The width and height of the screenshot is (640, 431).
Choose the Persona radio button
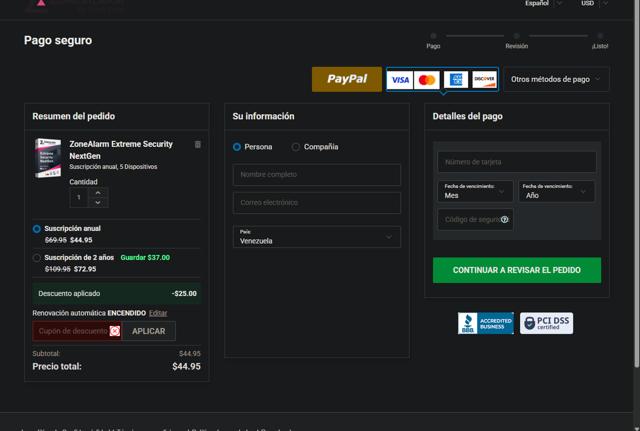tap(237, 147)
